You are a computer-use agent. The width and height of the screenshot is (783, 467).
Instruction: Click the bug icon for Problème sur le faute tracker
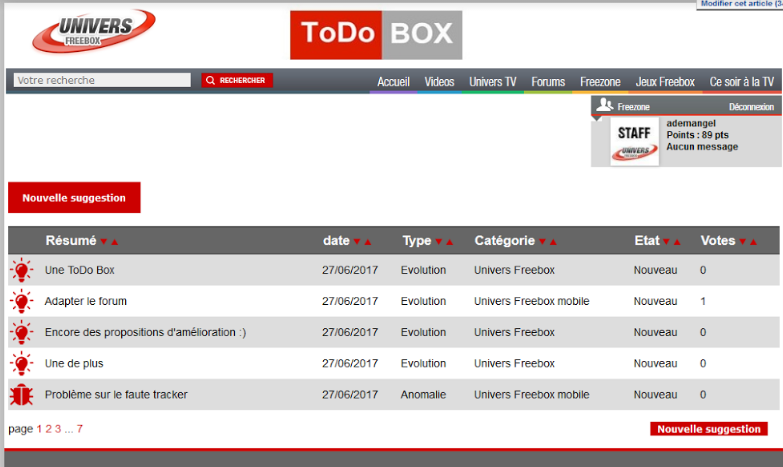pyautogui.click(x=21, y=395)
